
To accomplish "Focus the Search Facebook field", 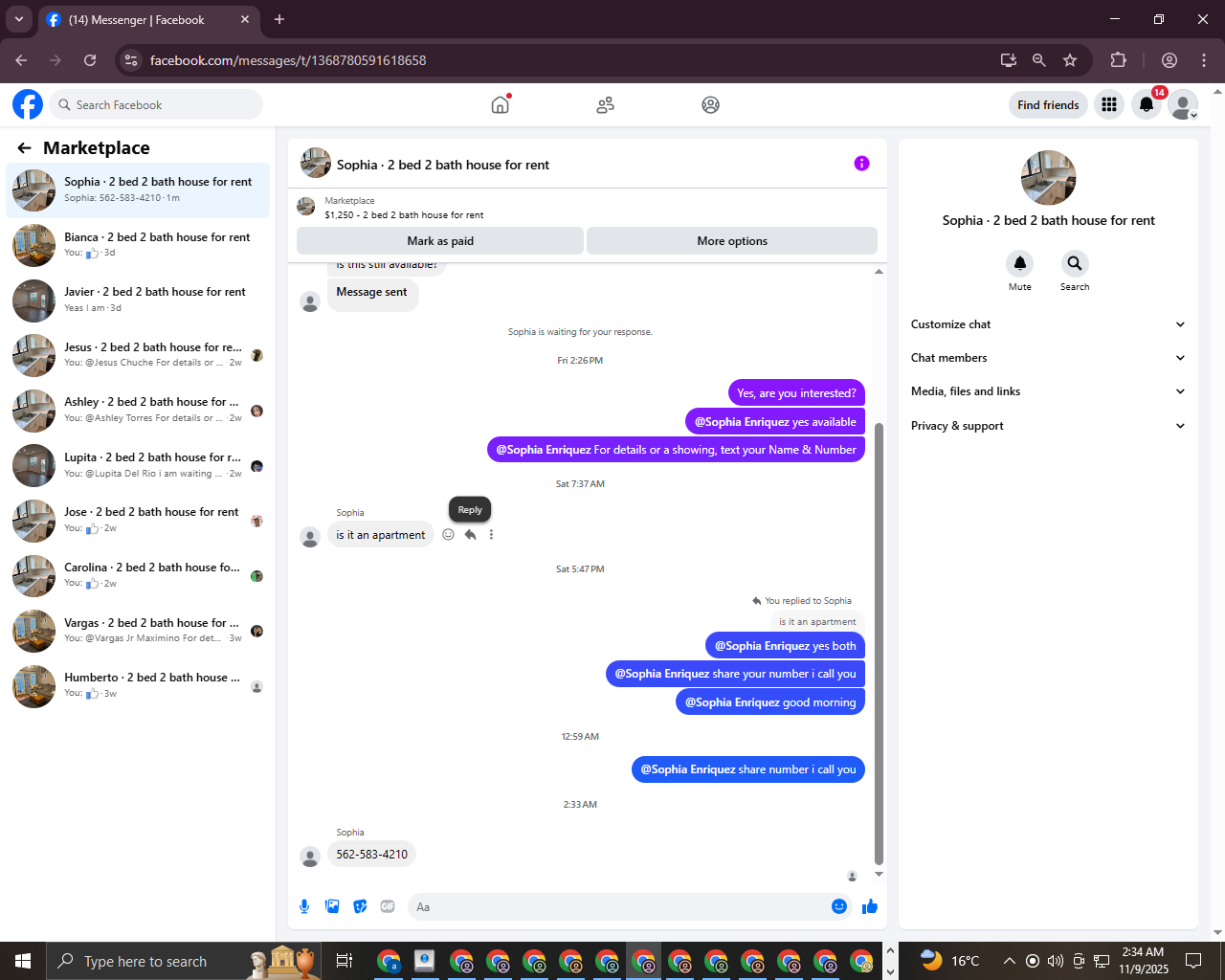I will tap(156, 104).
